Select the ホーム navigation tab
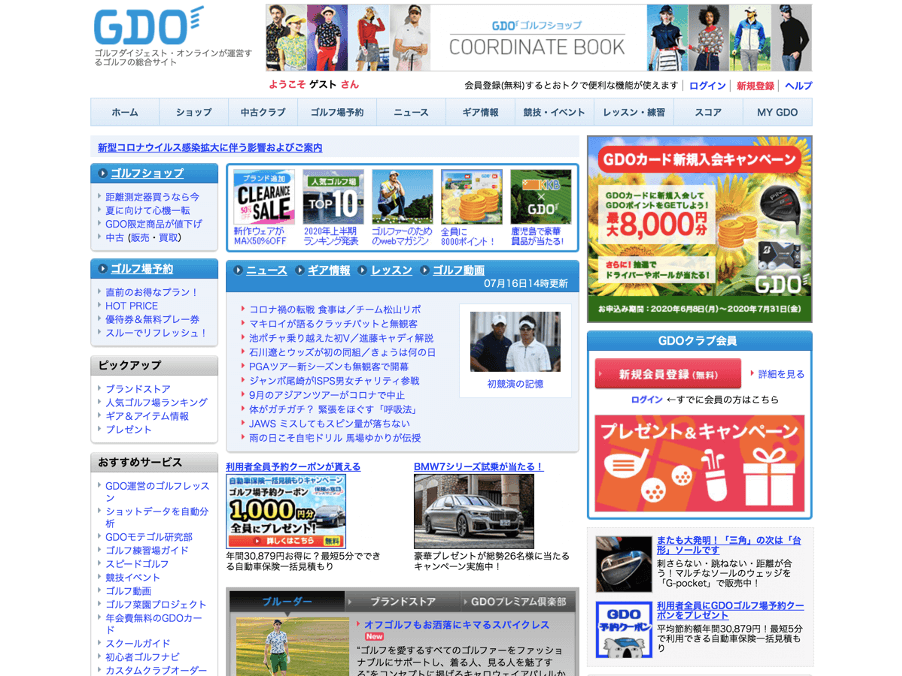 click(x=125, y=112)
